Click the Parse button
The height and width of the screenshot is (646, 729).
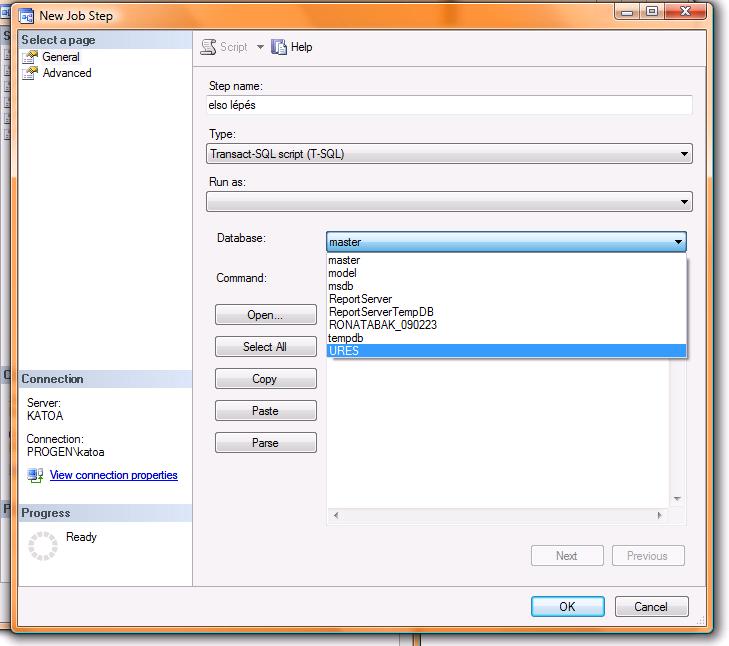point(265,443)
